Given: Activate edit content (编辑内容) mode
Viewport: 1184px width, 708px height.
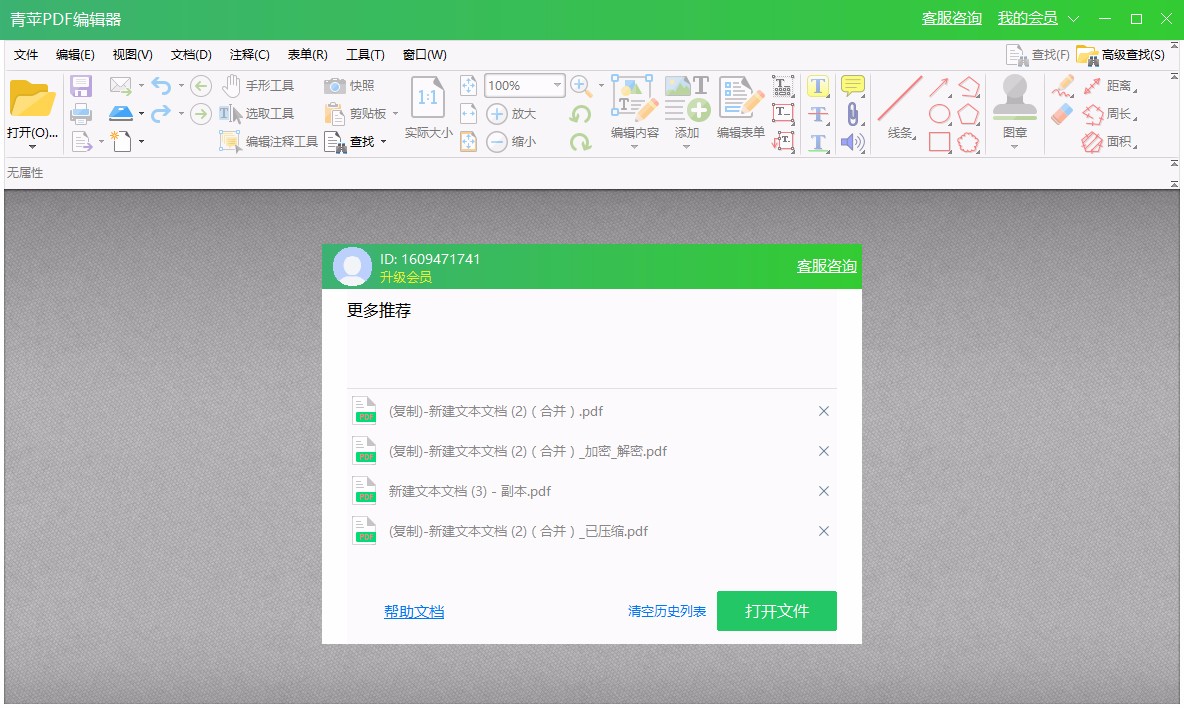Looking at the screenshot, I should point(633,110).
